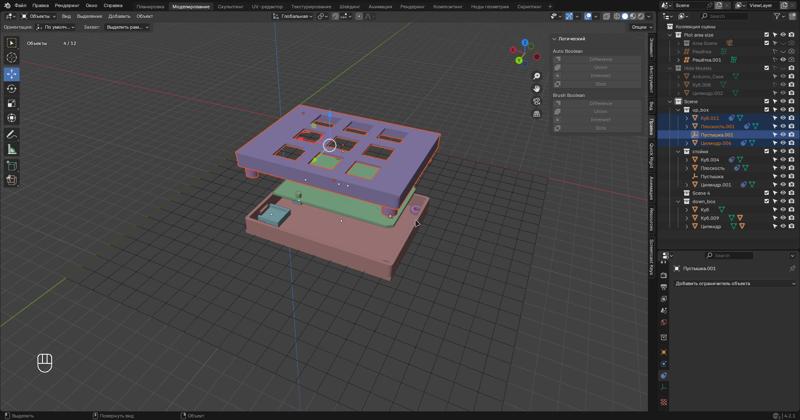Expand the Куб.004 tree item
This screenshot has height=420, width=800.
tap(687, 160)
